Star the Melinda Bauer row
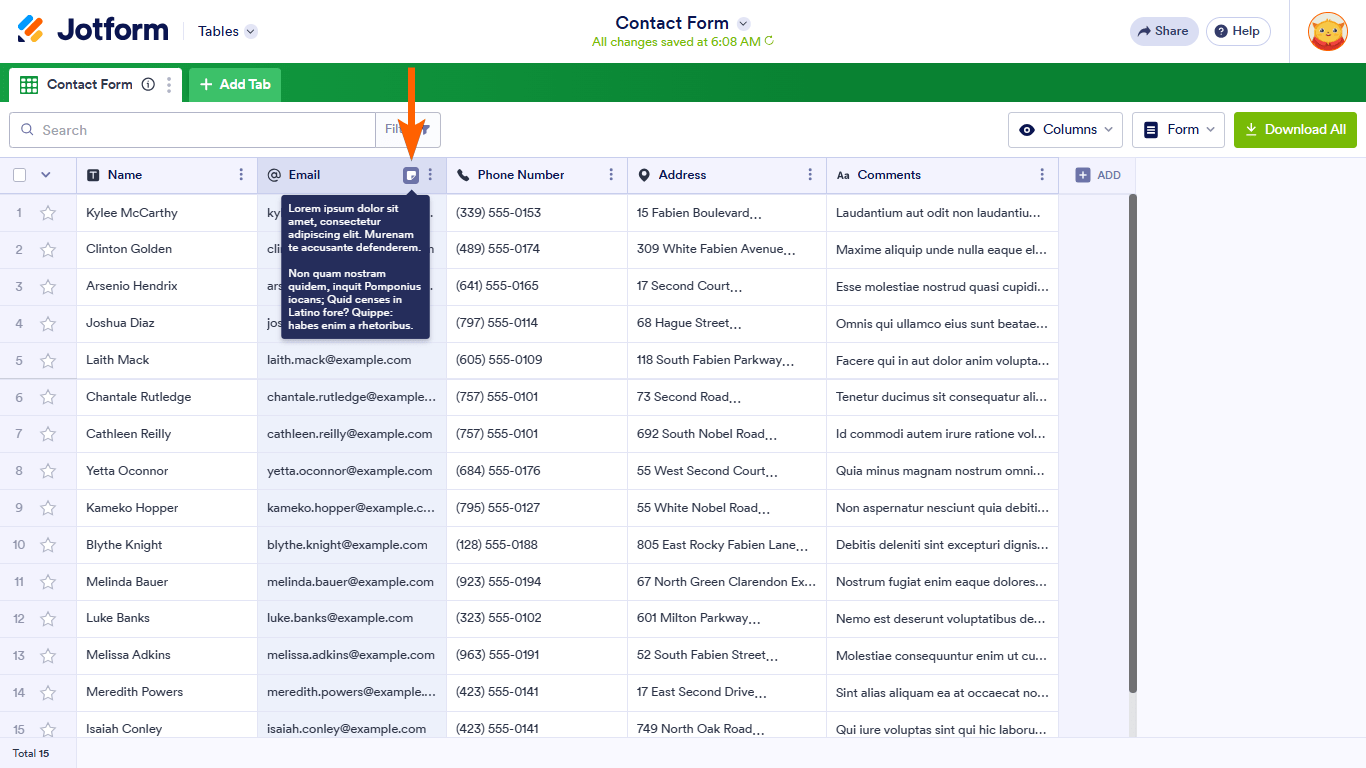The height and width of the screenshot is (768, 1366). point(48,583)
